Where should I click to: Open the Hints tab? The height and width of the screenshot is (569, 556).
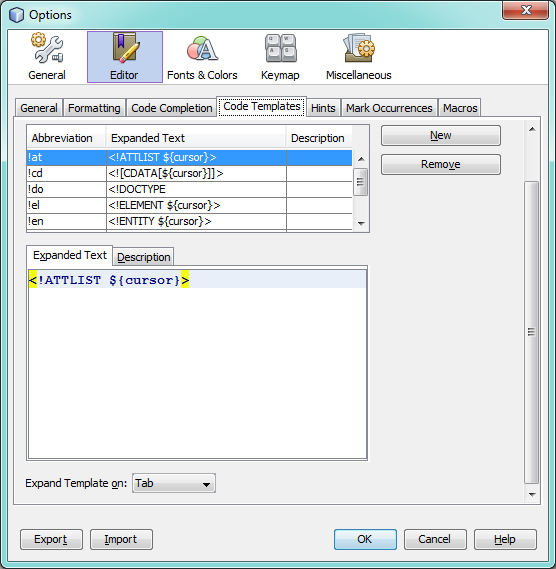323,108
